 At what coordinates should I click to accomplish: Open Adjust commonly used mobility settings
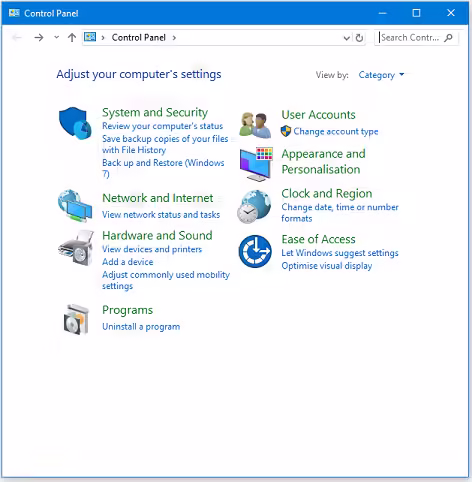pos(166,280)
